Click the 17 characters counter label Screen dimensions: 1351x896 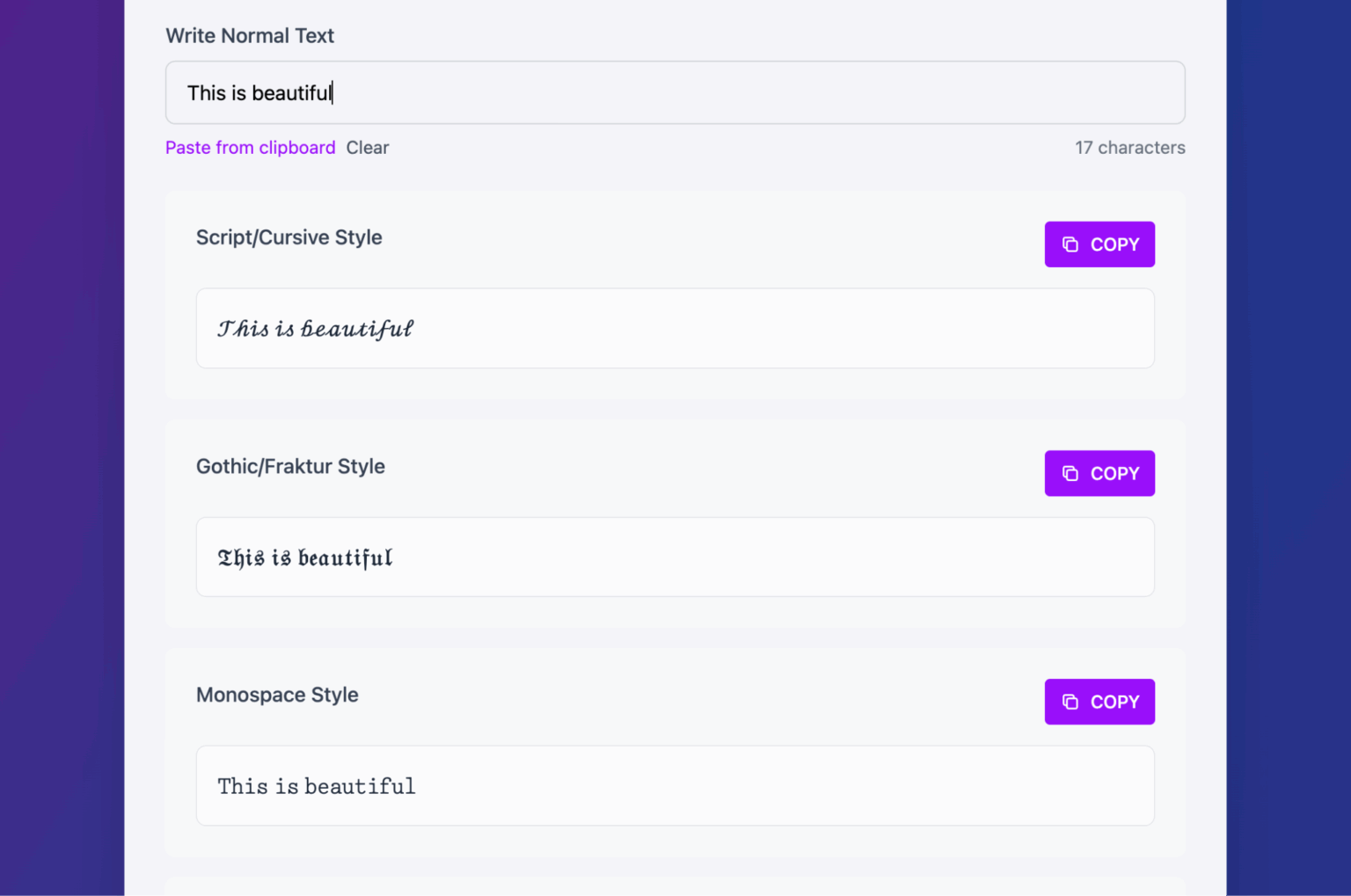click(1129, 147)
